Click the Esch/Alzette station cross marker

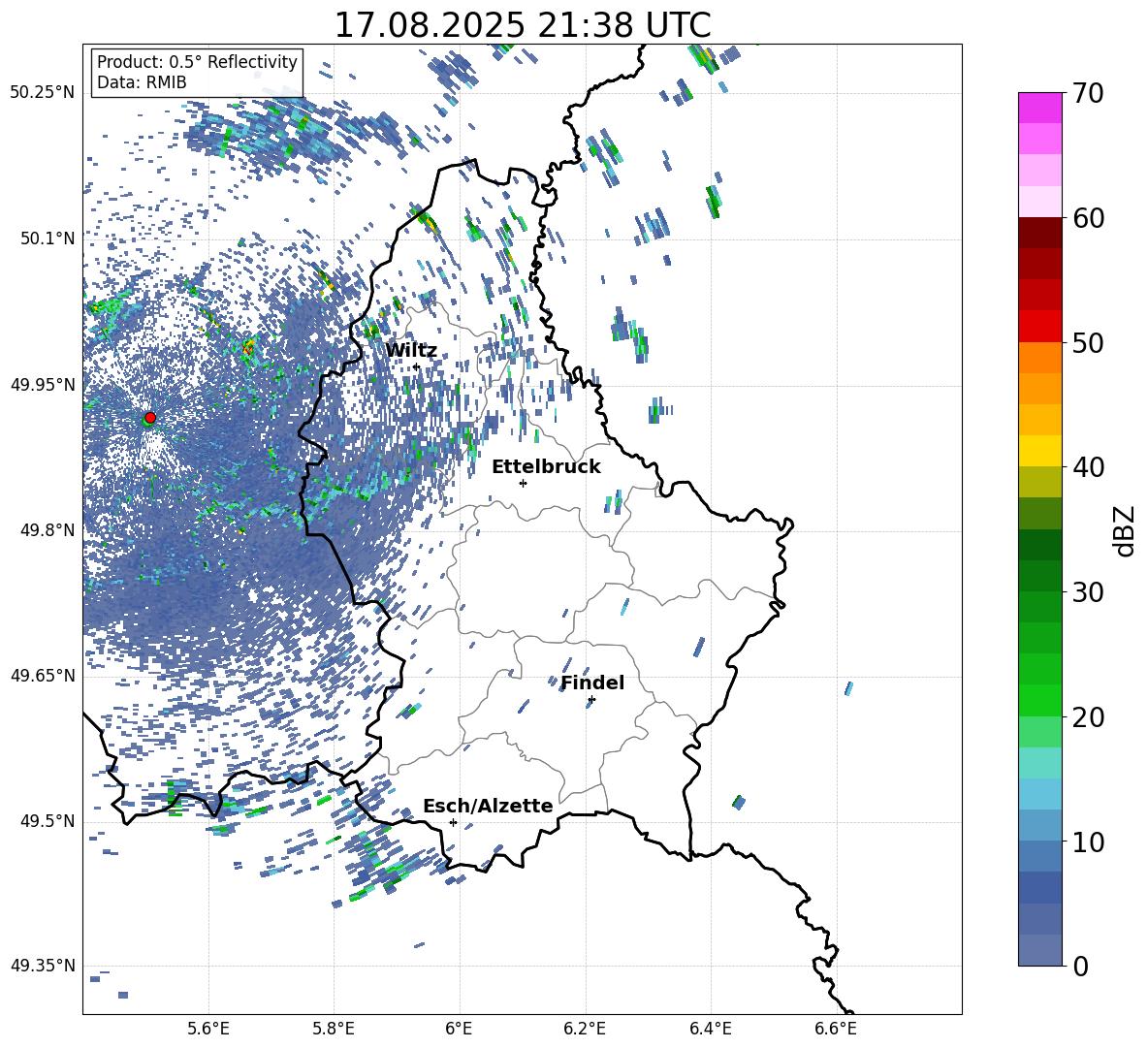point(453,822)
